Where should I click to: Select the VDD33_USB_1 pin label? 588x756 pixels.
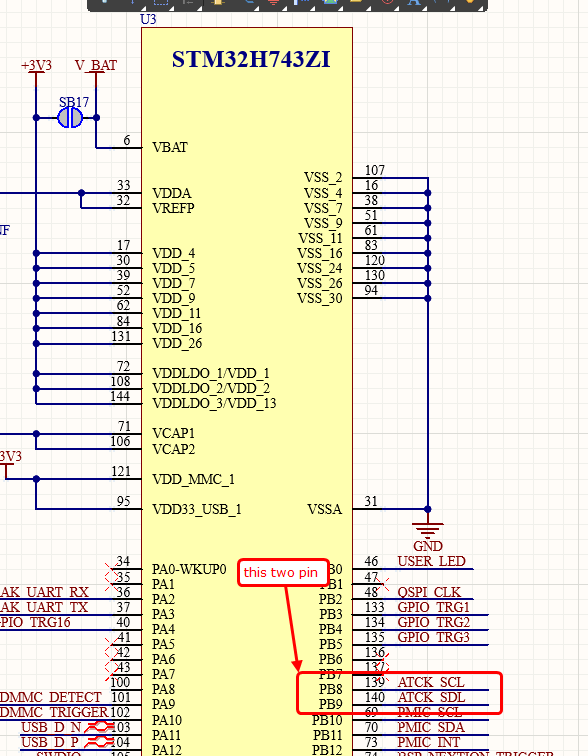click(197, 509)
